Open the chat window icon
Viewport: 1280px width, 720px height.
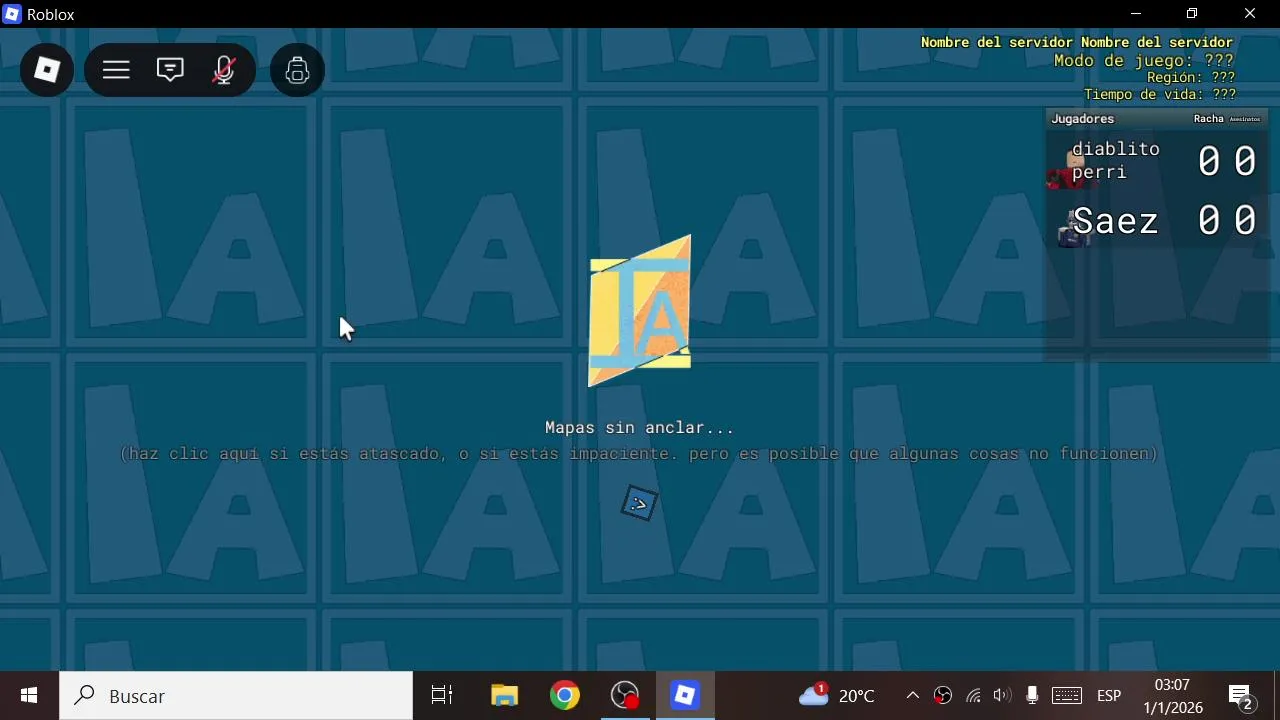(x=170, y=70)
